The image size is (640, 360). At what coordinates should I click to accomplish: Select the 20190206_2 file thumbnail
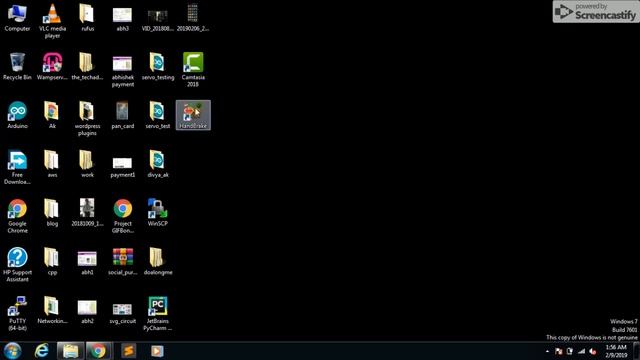coord(193,18)
